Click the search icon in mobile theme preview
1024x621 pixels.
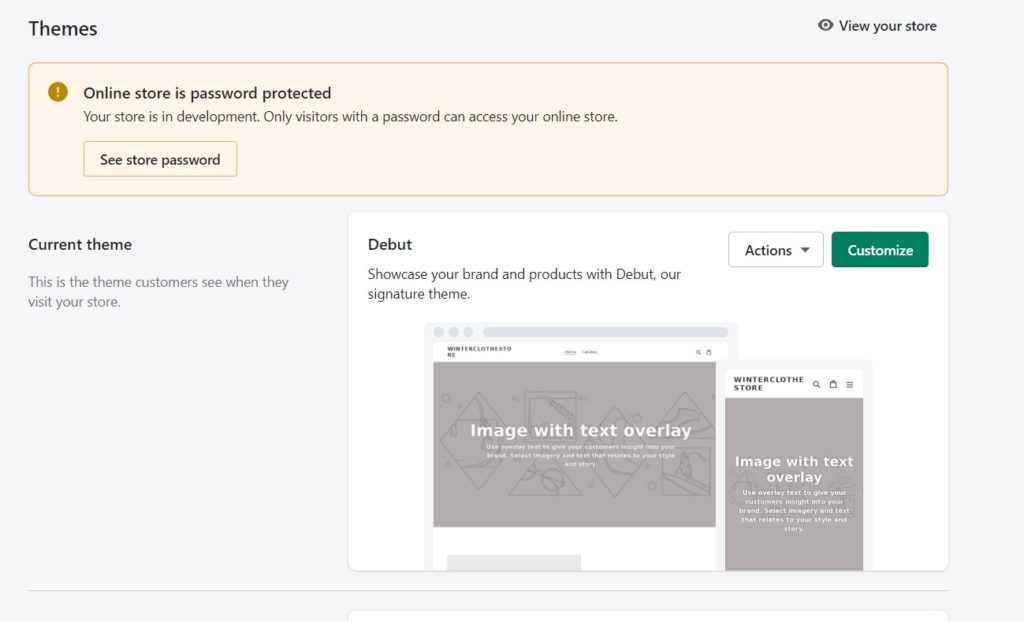(x=816, y=385)
